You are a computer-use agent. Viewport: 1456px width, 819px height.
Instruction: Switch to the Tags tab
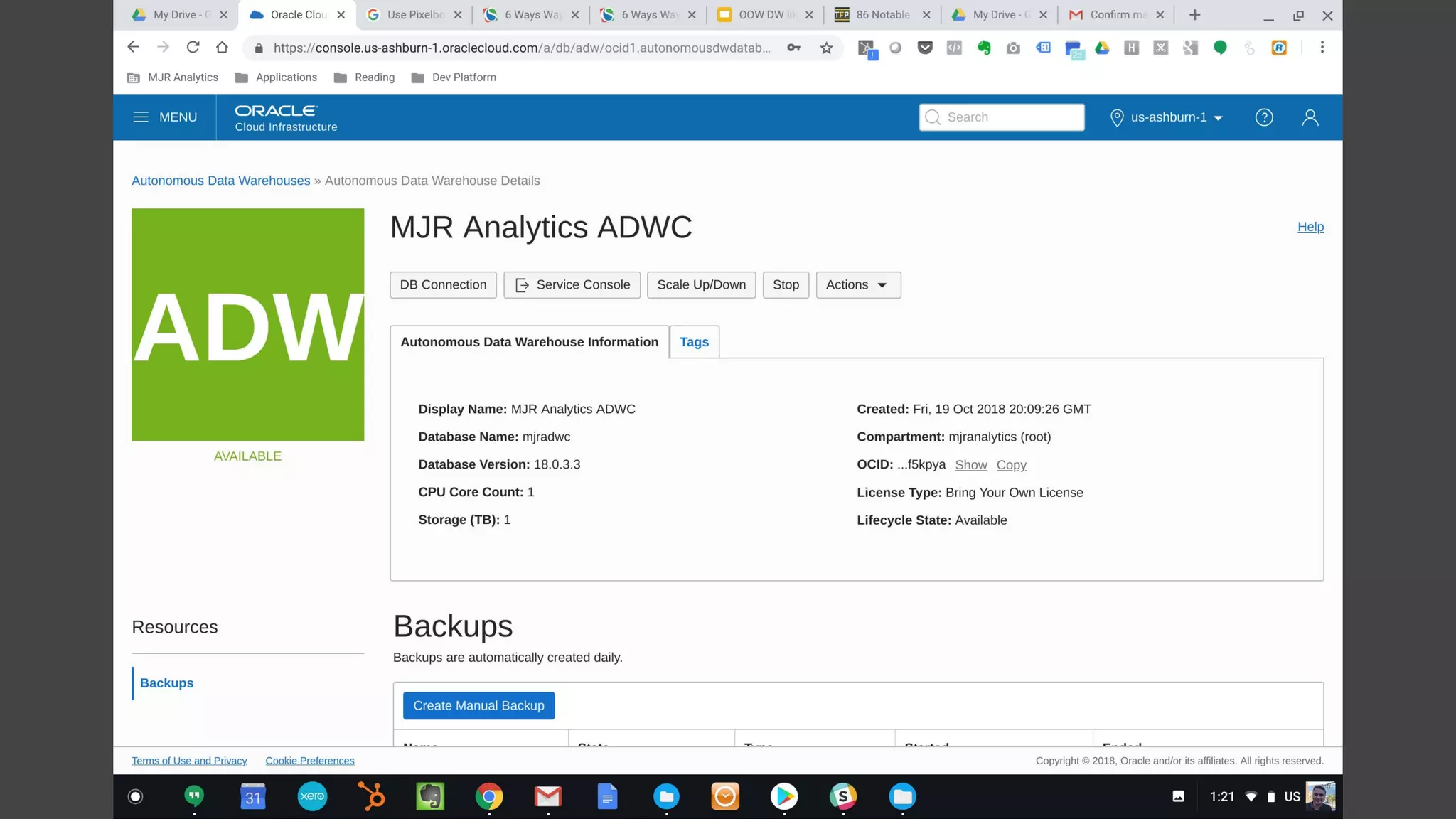point(694,342)
